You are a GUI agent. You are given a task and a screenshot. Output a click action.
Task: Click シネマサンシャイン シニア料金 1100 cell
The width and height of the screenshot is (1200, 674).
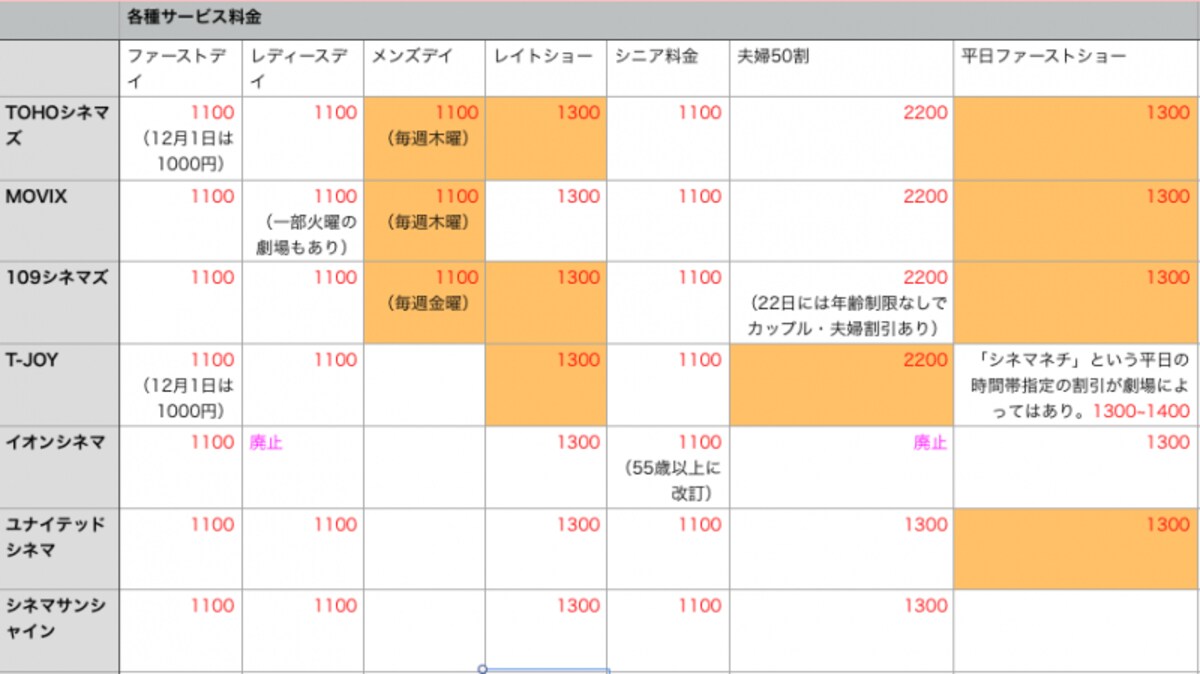(x=668, y=631)
